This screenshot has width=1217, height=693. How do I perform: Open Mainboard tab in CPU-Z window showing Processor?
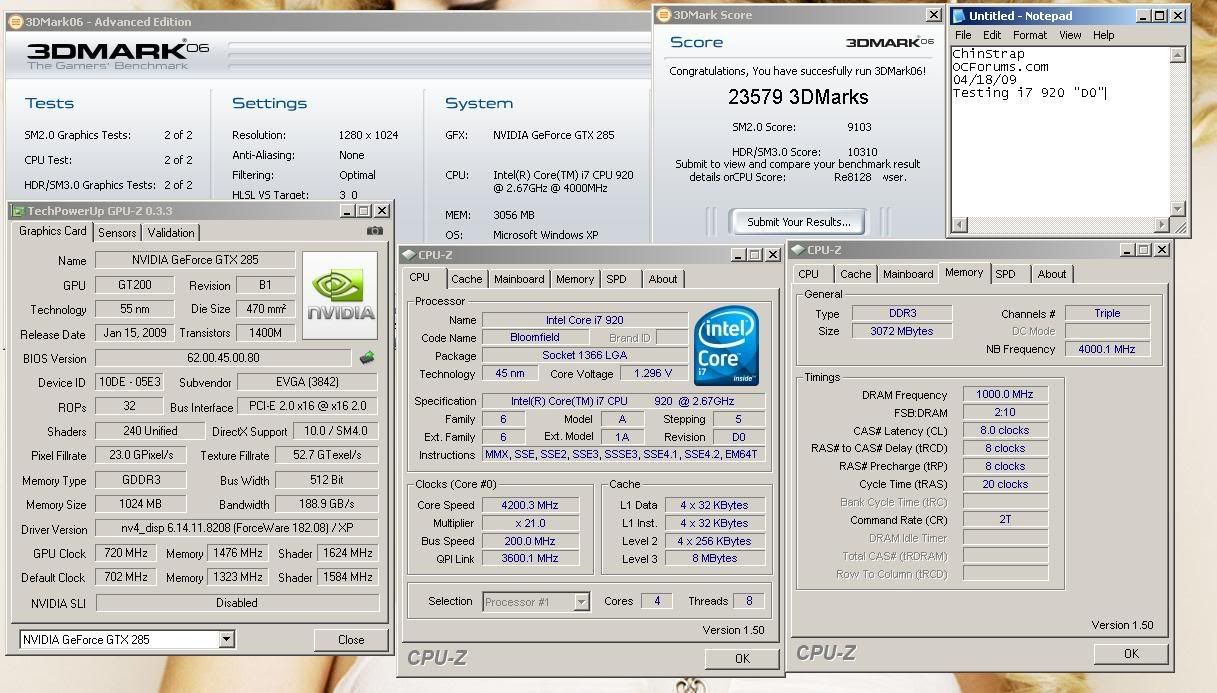[519, 279]
